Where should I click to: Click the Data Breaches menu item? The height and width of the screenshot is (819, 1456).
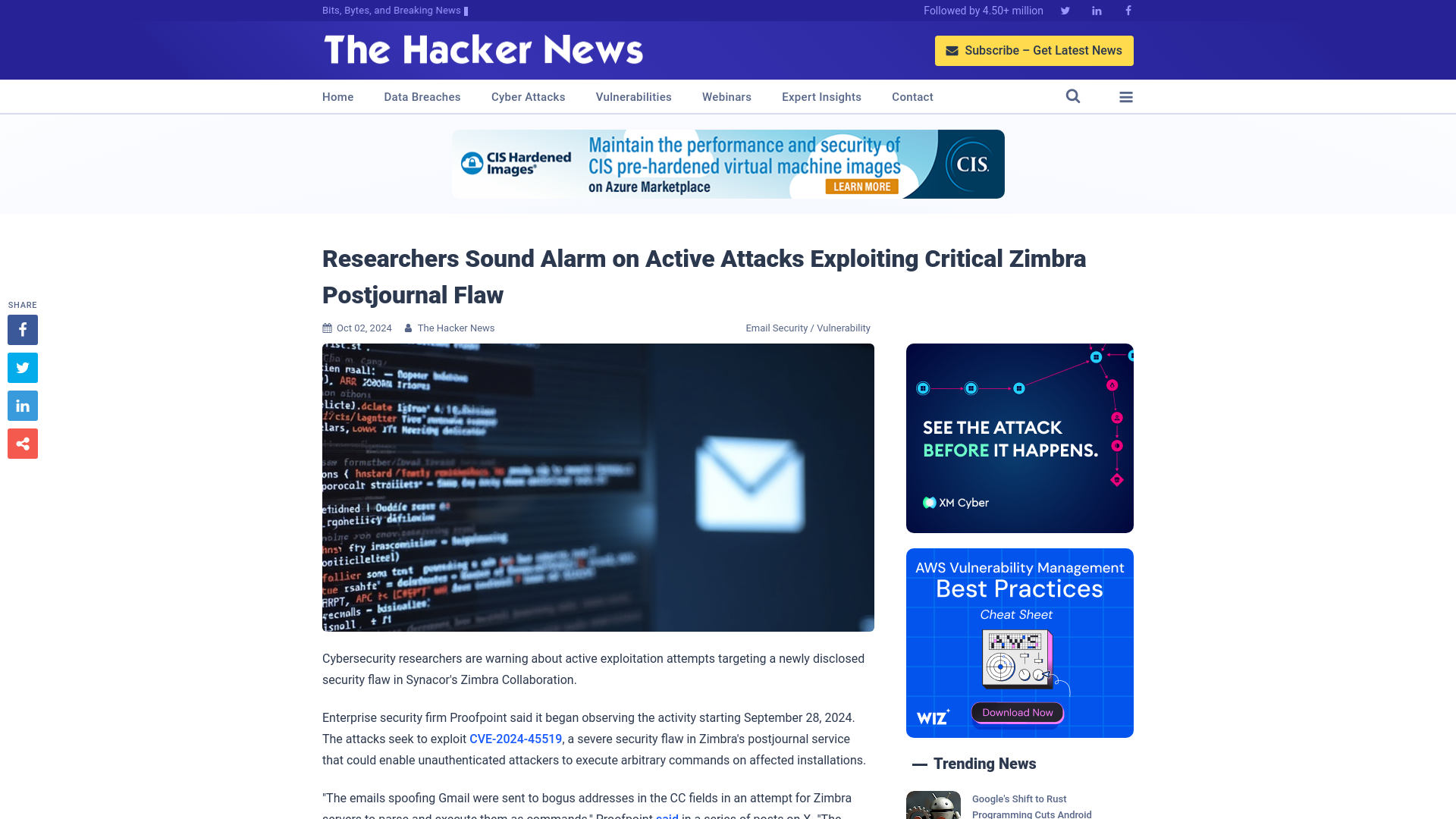pyautogui.click(x=422, y=96)
